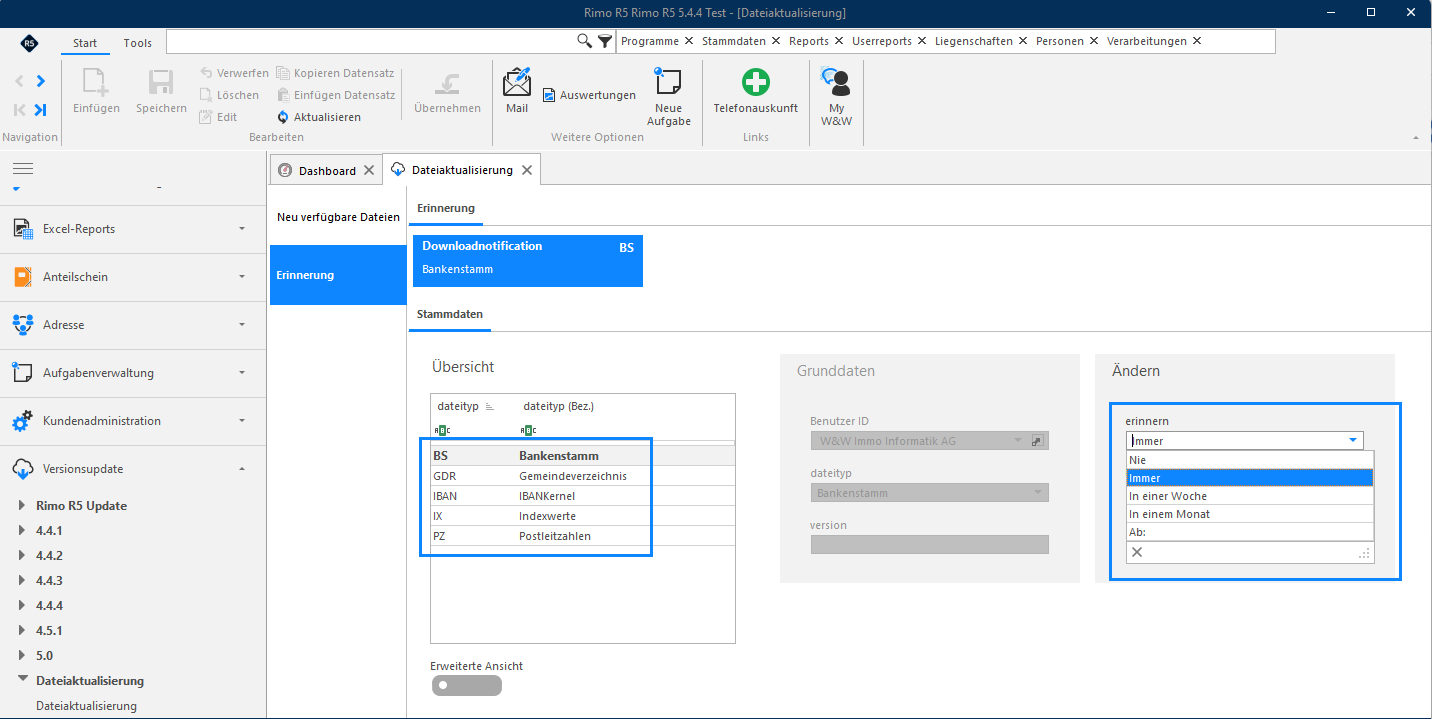Image resolution: width=1432 pixels, height=719 pixels.
Task: Expand the Excel-Reports sidebar section
Action: coord(133,229)
